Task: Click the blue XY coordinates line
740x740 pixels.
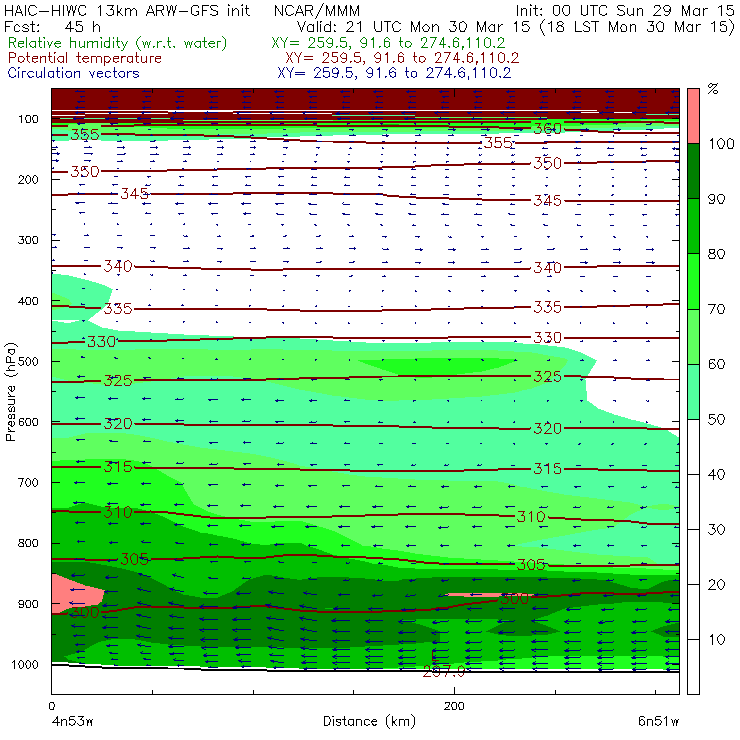Action: click(x=394, y=73)
